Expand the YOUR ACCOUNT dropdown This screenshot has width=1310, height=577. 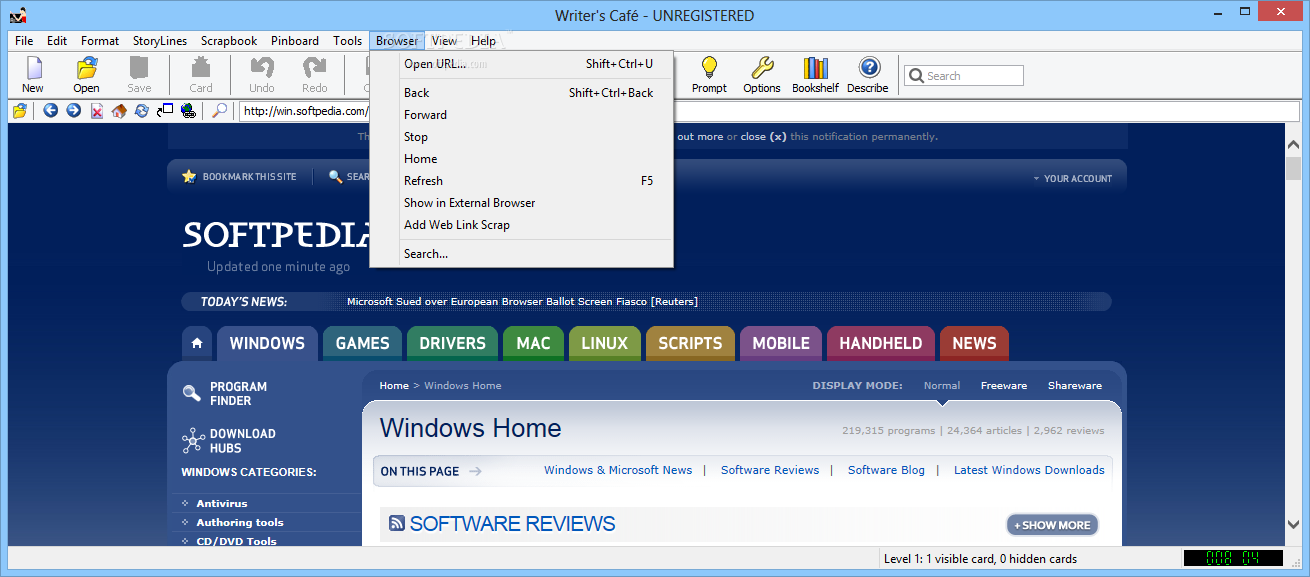[1072, 179]
